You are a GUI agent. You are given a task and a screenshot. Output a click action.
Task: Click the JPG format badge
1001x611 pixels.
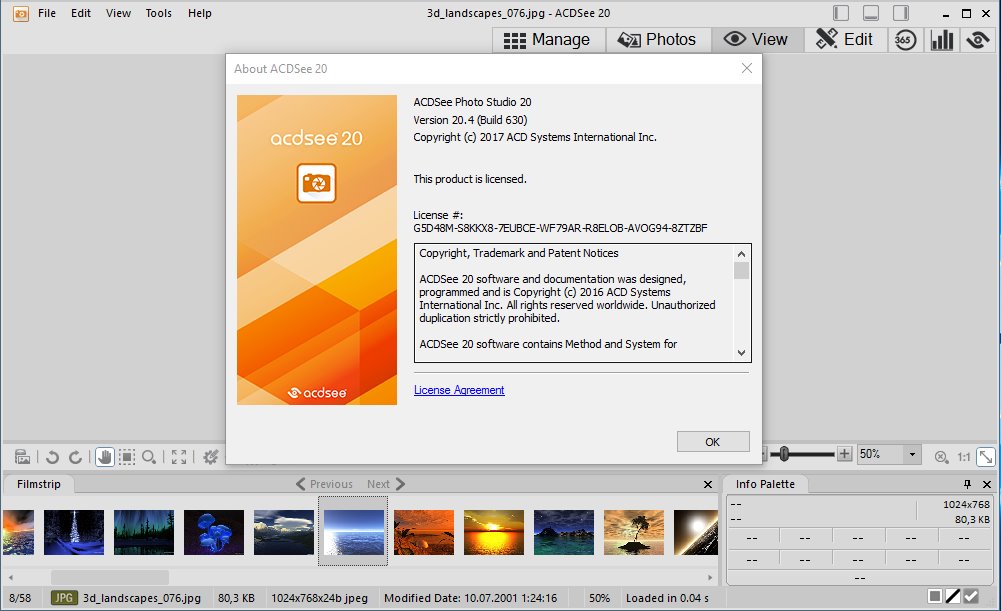tap(64, 598)
